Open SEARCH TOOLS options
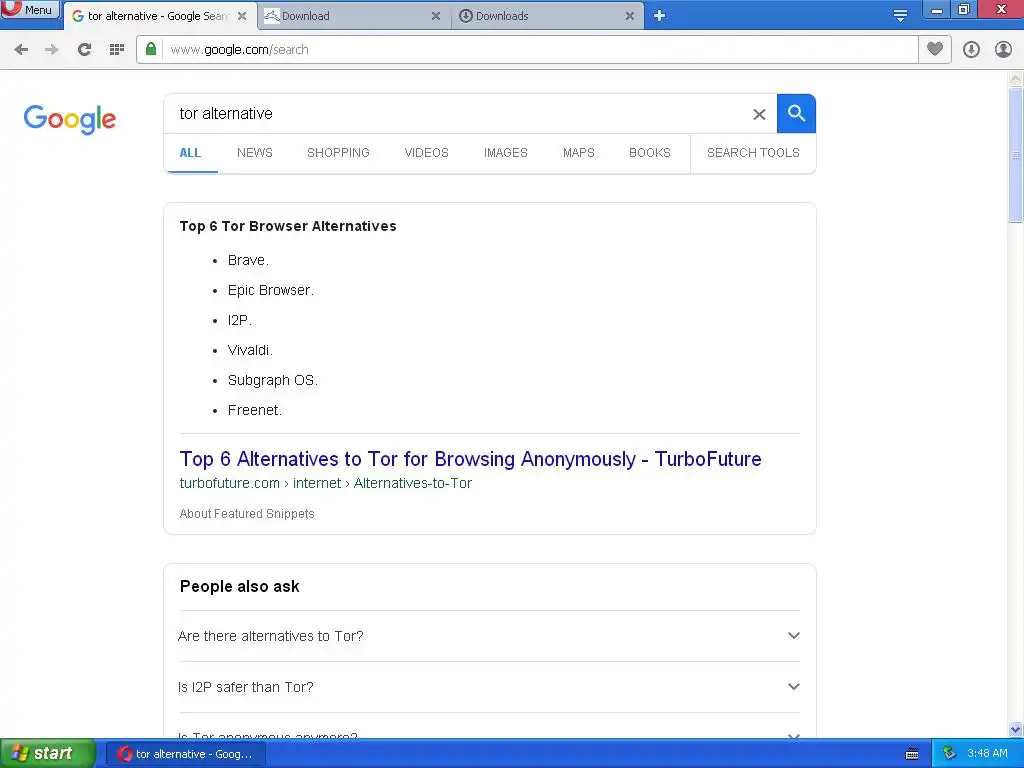This screenshot has height=768, width=1024. pyautogui.click(x=753, y=153)
